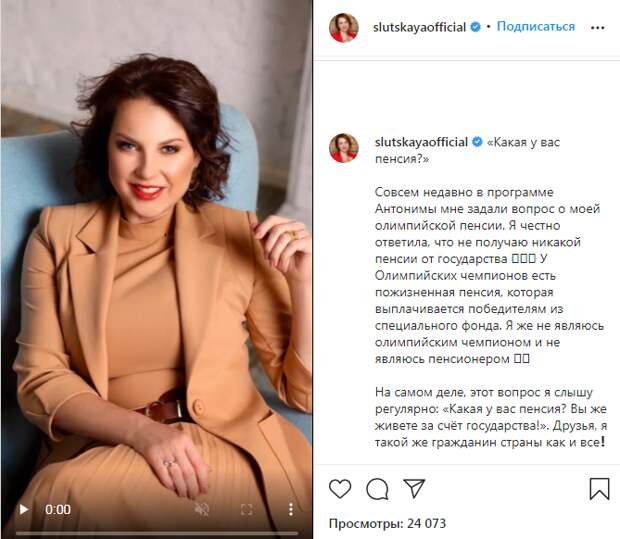Open the video player more options menu
Image resolution: width=620 pixels, height=539 pixels.
[x=291, y=509]
